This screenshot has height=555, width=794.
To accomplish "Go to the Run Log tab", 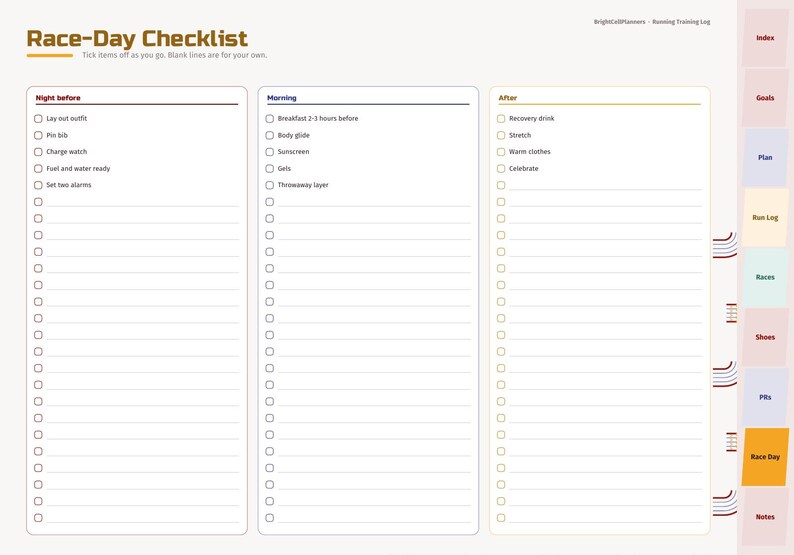I will click(765, 217).
